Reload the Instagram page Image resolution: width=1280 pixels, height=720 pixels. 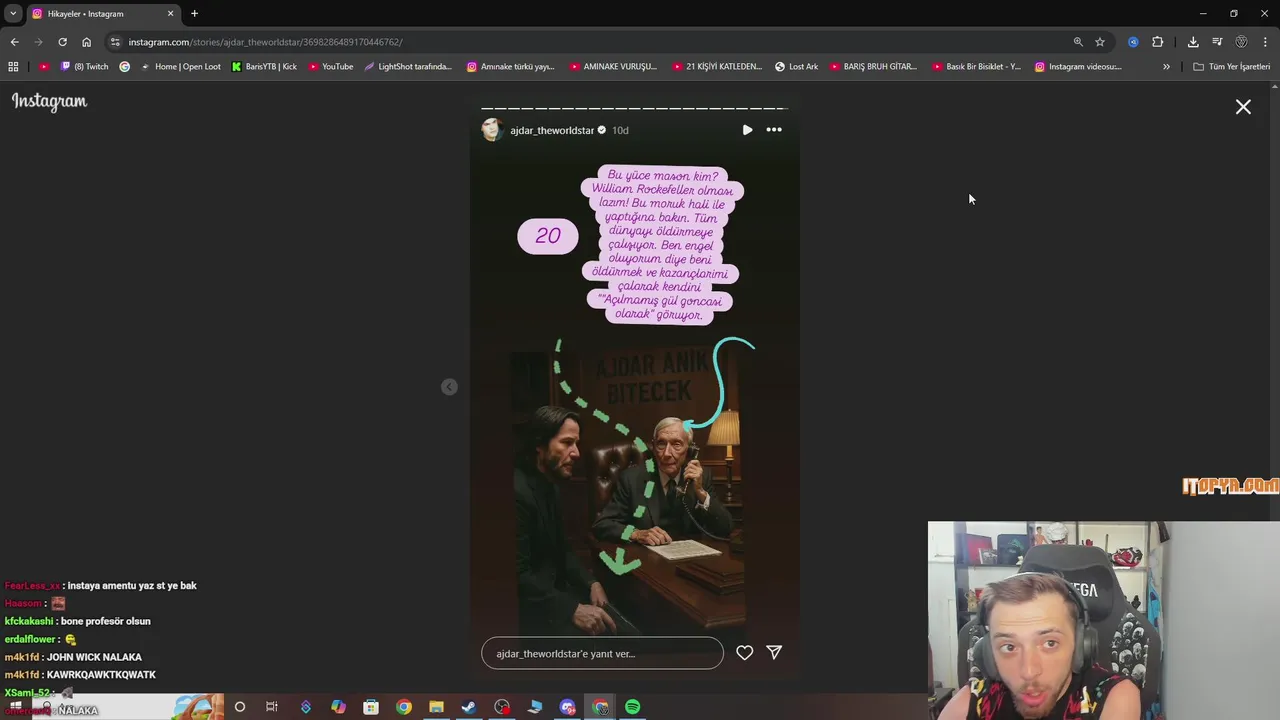(62, 42)
